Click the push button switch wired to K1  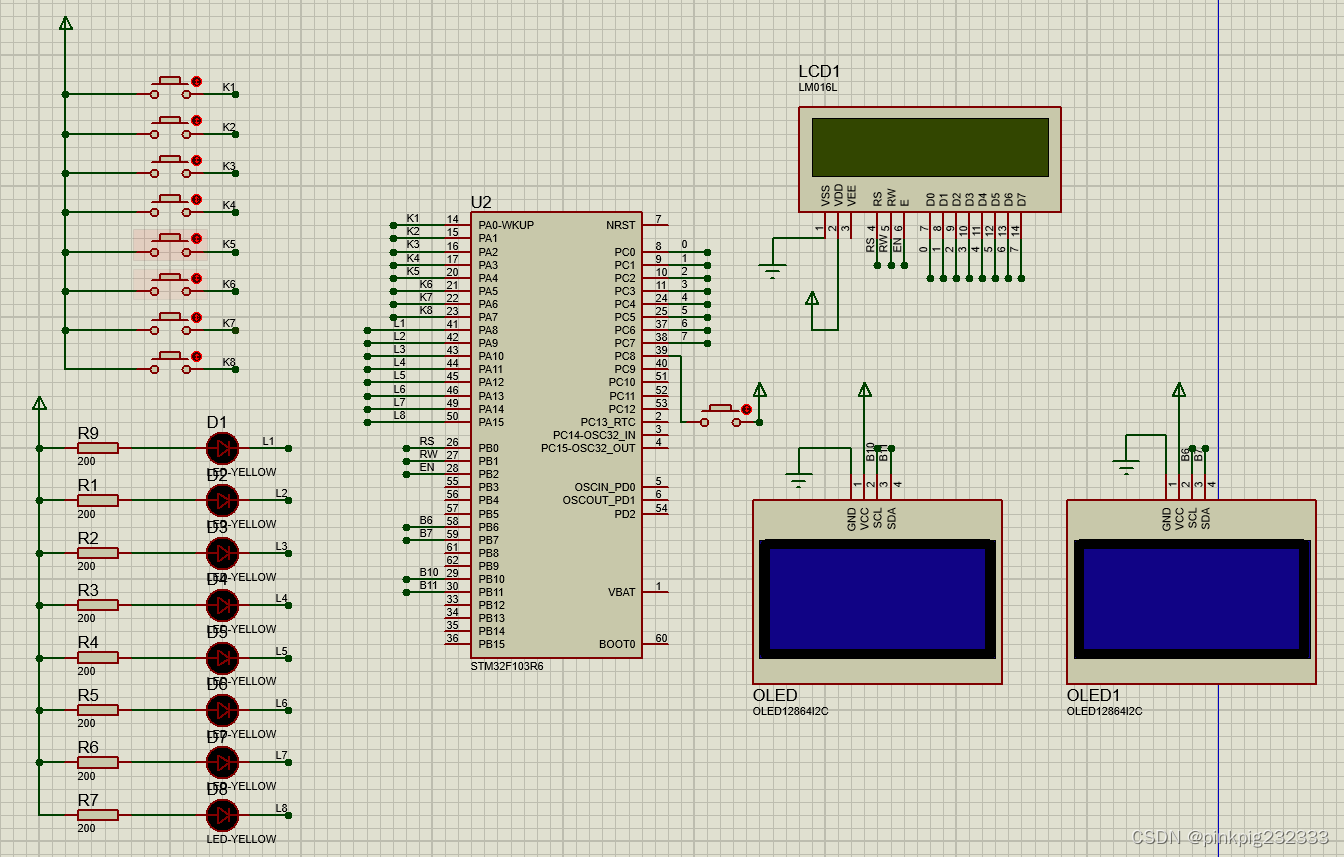click(x=171, y=88)
